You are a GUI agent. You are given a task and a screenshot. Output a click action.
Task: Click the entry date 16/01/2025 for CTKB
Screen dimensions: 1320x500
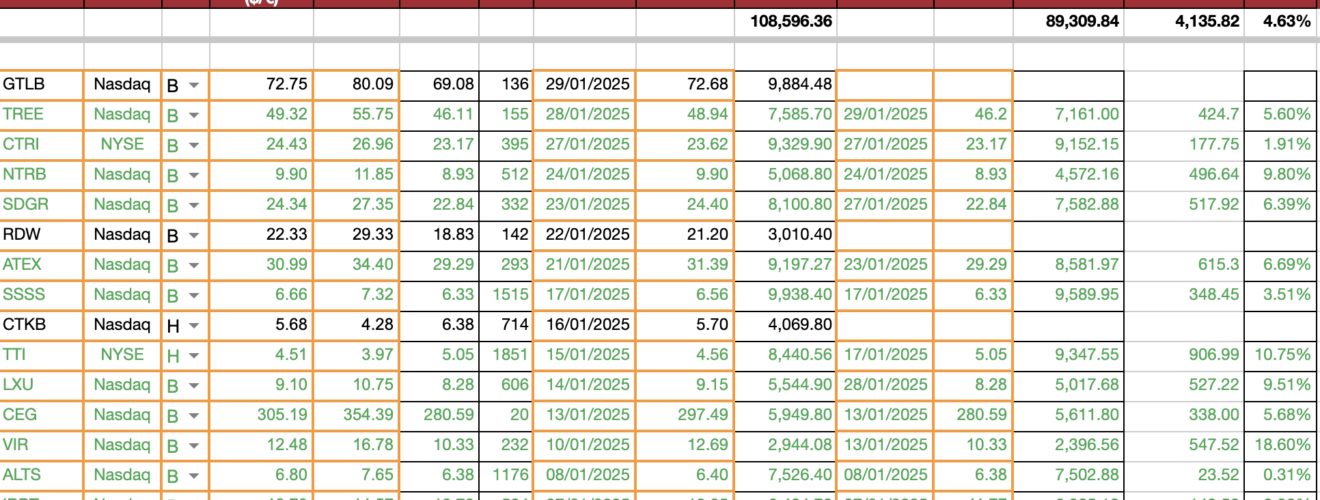585,325
